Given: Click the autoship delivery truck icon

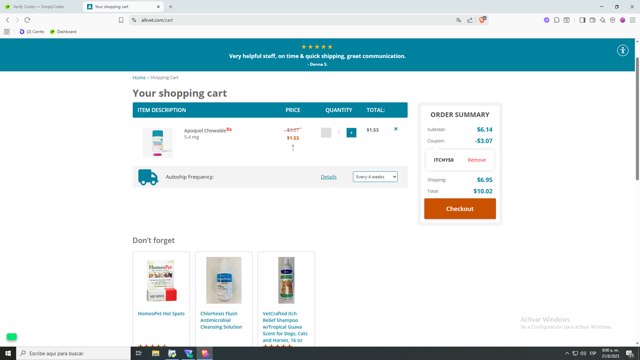Looking at the screenshot, I should click(148, 177).
